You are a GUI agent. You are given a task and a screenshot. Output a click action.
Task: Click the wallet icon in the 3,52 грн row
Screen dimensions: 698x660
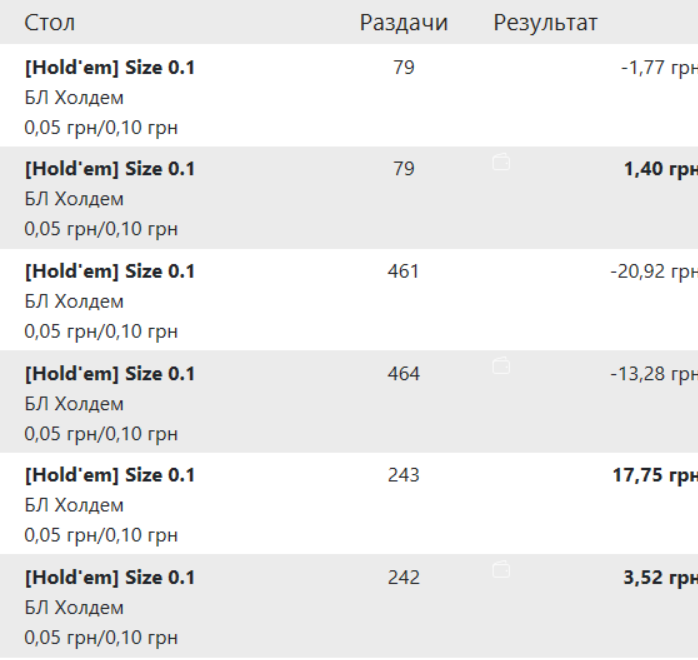click(x=501, y=570)
